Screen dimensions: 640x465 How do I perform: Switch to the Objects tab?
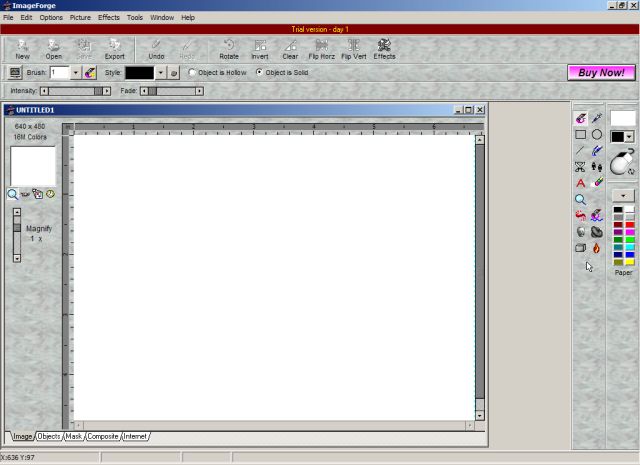tap(49, 436)
